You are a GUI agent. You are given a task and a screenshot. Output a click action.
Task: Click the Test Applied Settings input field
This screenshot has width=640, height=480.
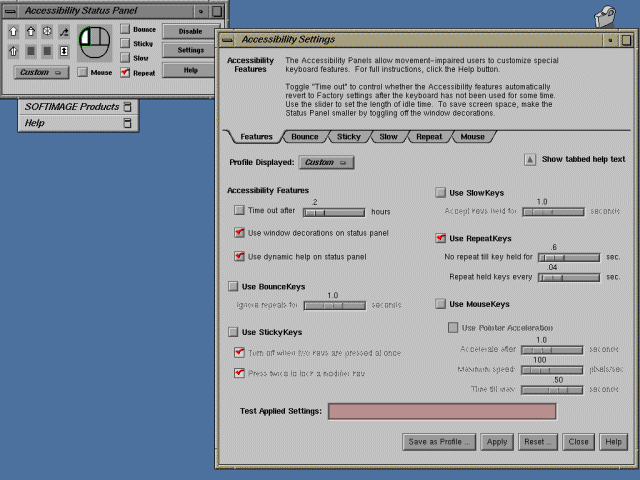(442, 411)
